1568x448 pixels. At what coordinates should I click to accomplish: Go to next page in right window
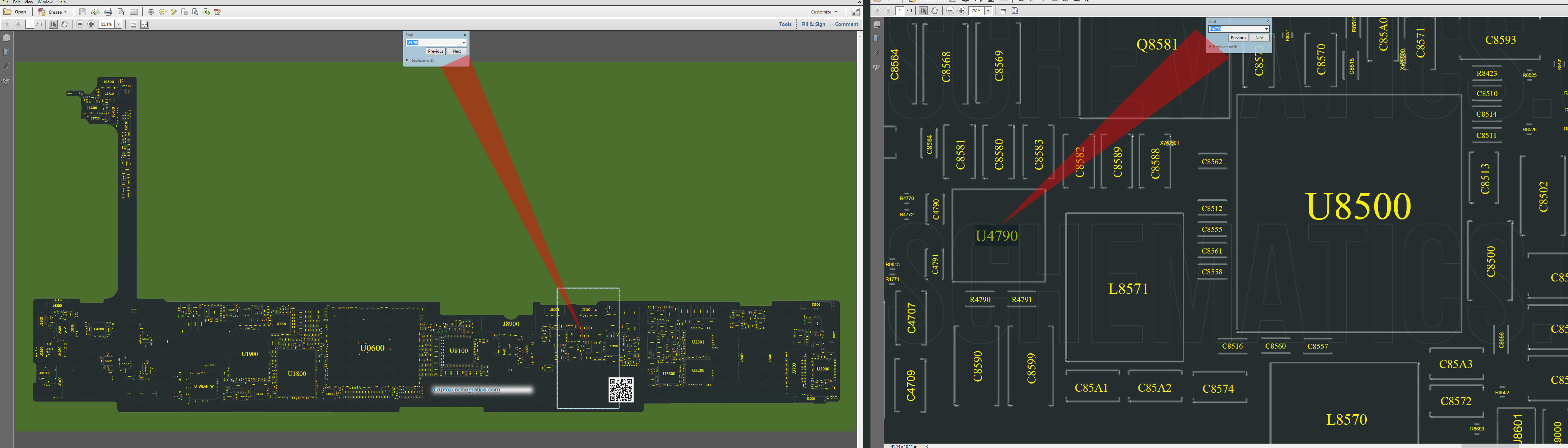pos(889,11)
